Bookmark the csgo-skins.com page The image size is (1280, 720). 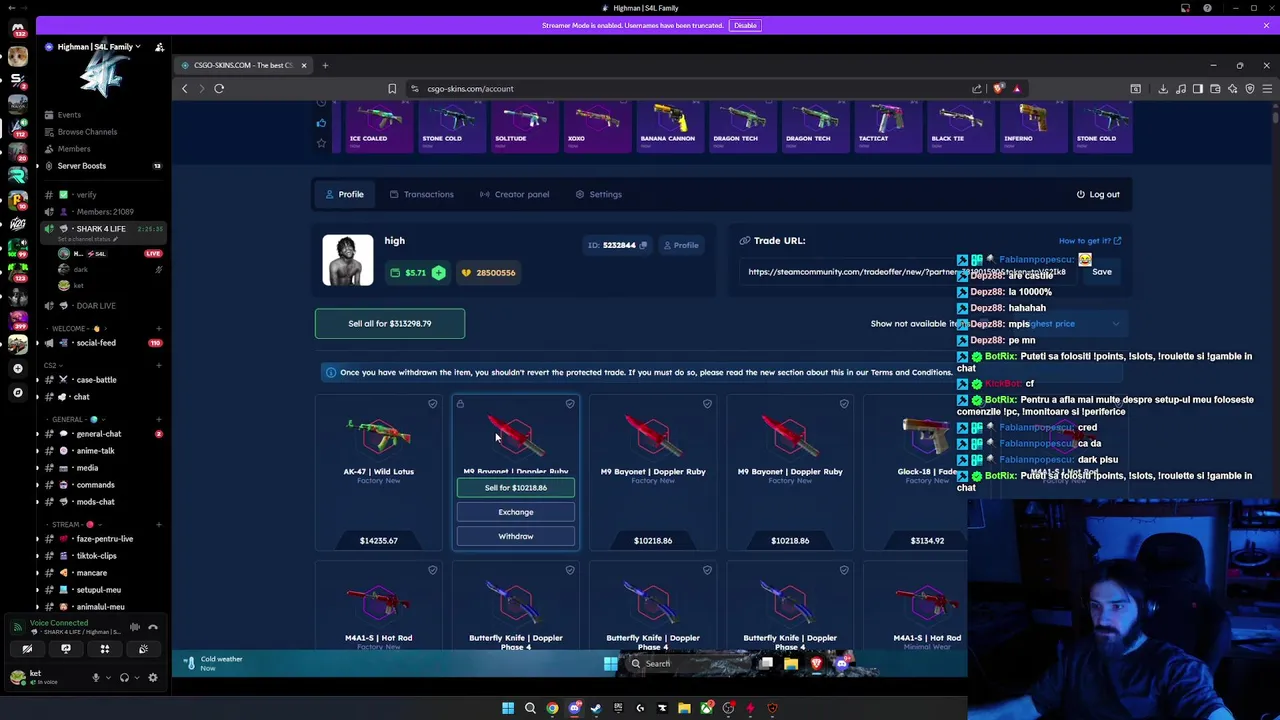tap(392, 89)
